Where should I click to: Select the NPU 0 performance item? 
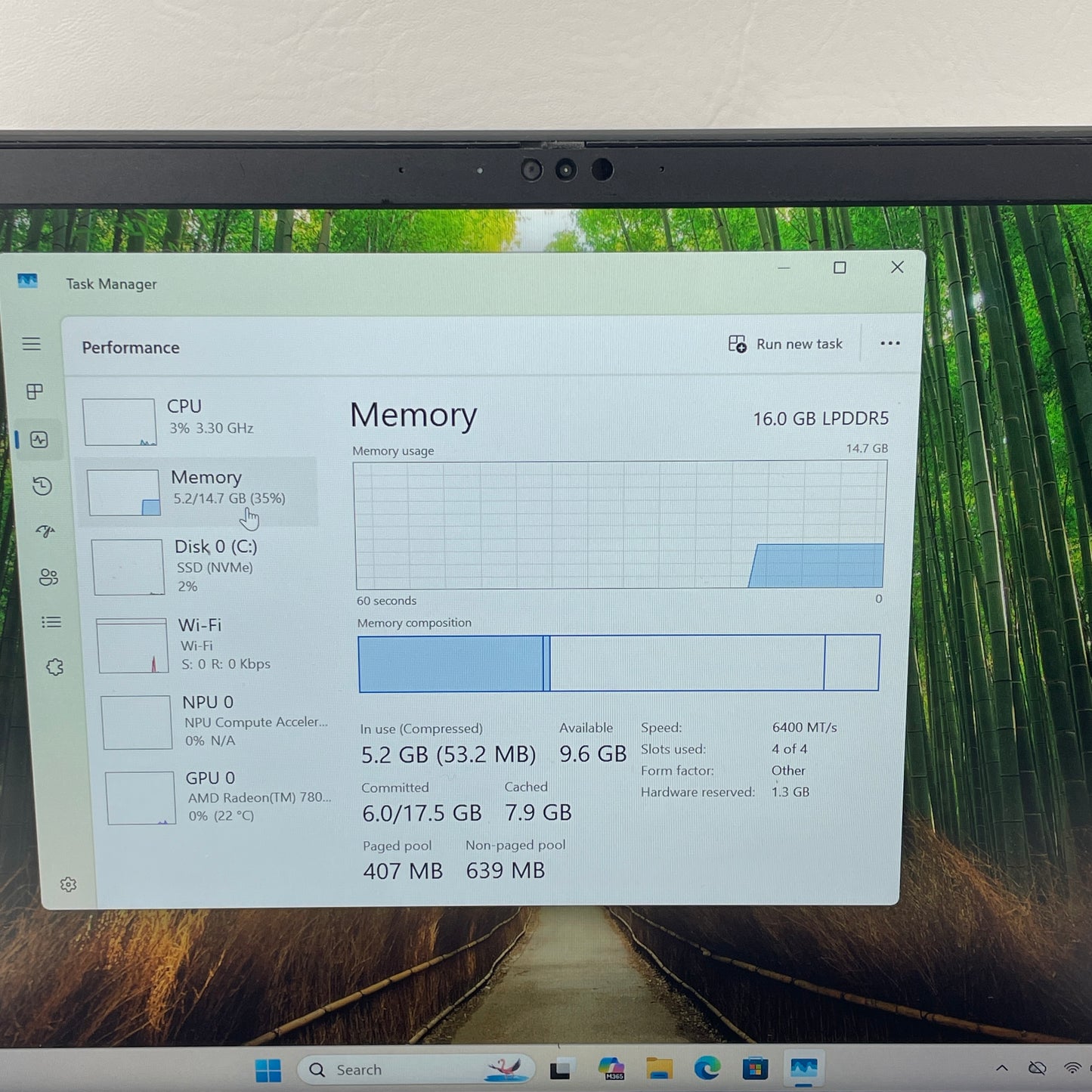[x=215, y=722]
